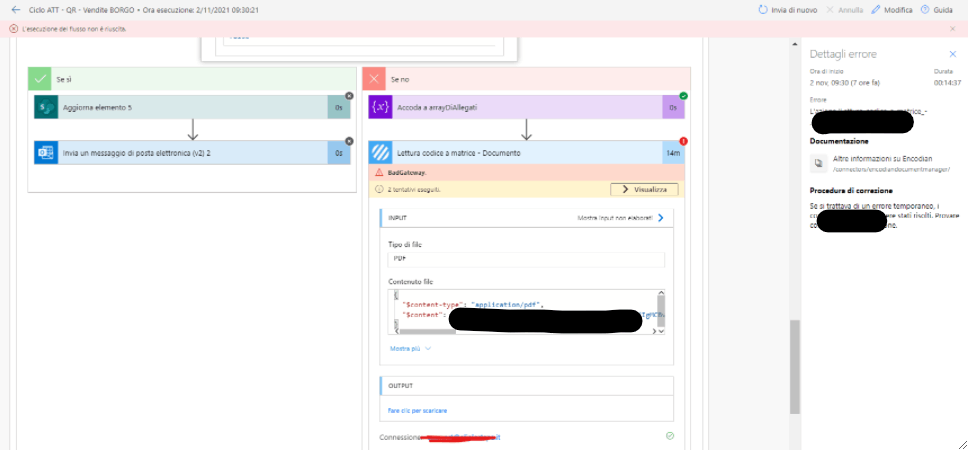Click the 14m duration on Lettura codice
The width and height of the screenshot is (971, 455).
tap(673, 152)
